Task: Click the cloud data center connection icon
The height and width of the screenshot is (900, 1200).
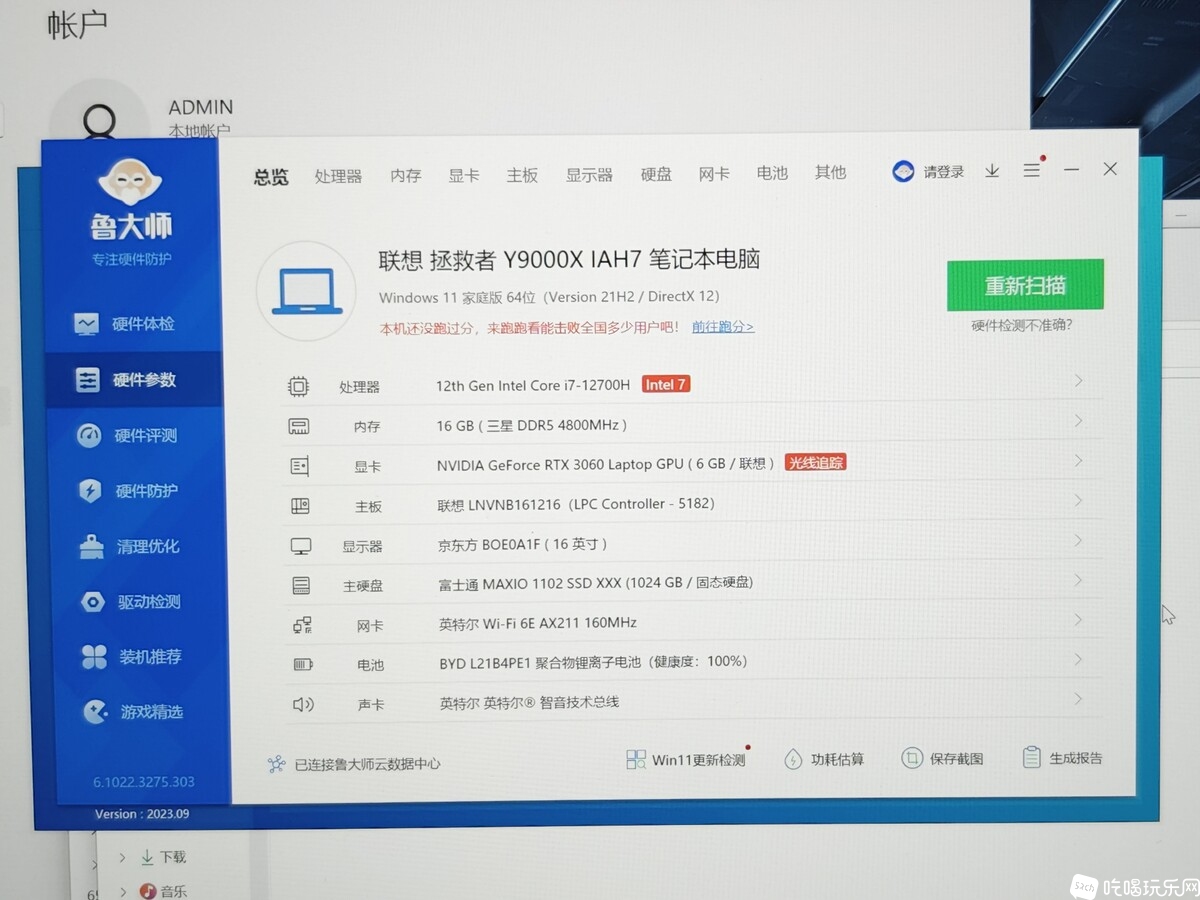Action: [277, 764]
